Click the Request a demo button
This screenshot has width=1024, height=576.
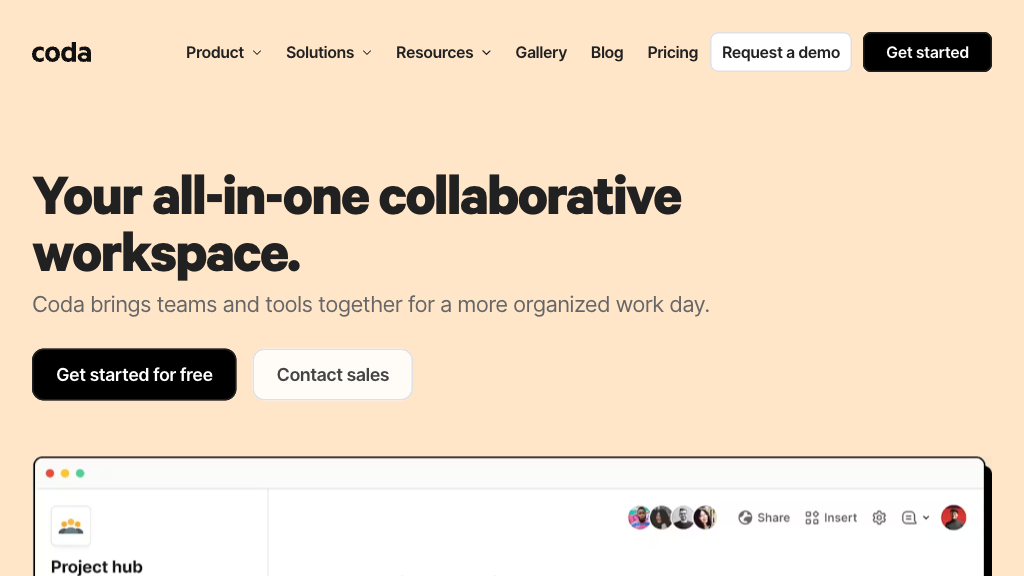tap(780, 53)
